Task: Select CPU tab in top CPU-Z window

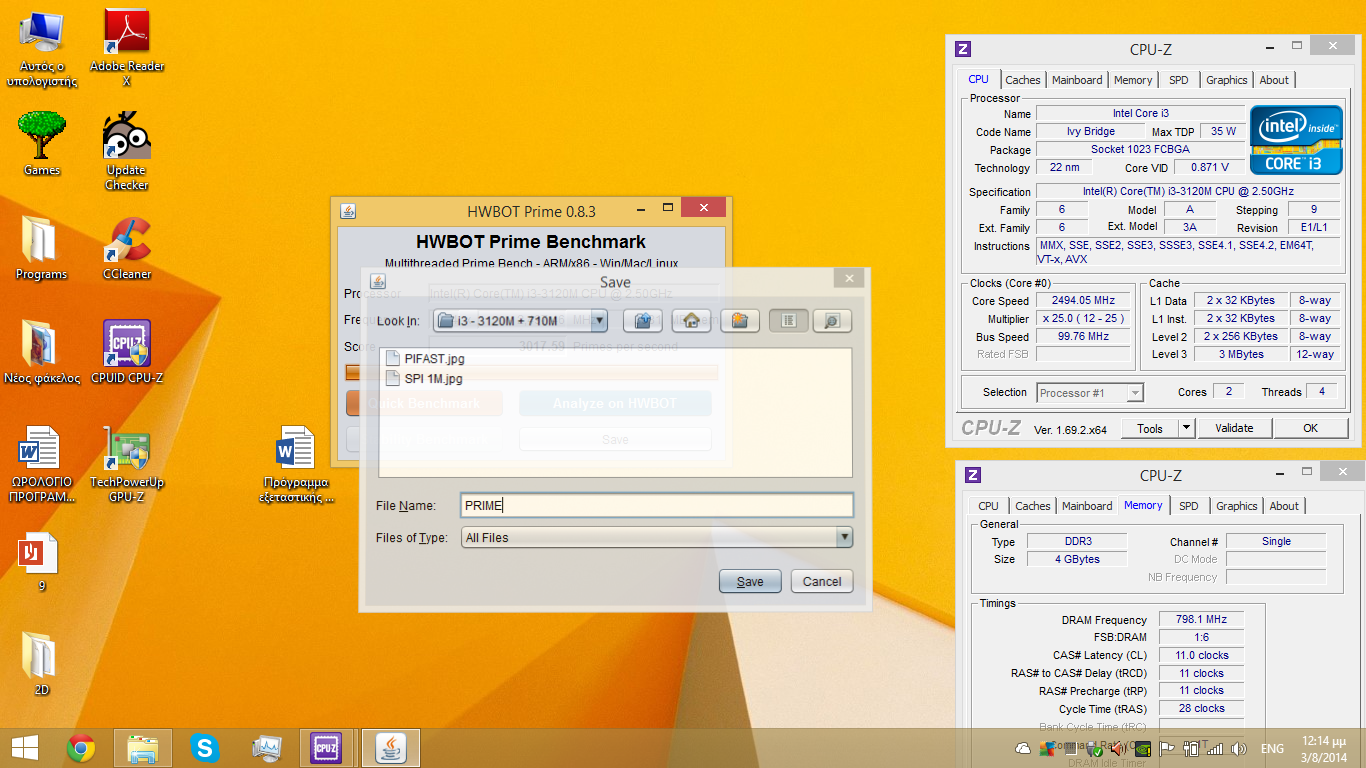Action: (x=978, y=79)
